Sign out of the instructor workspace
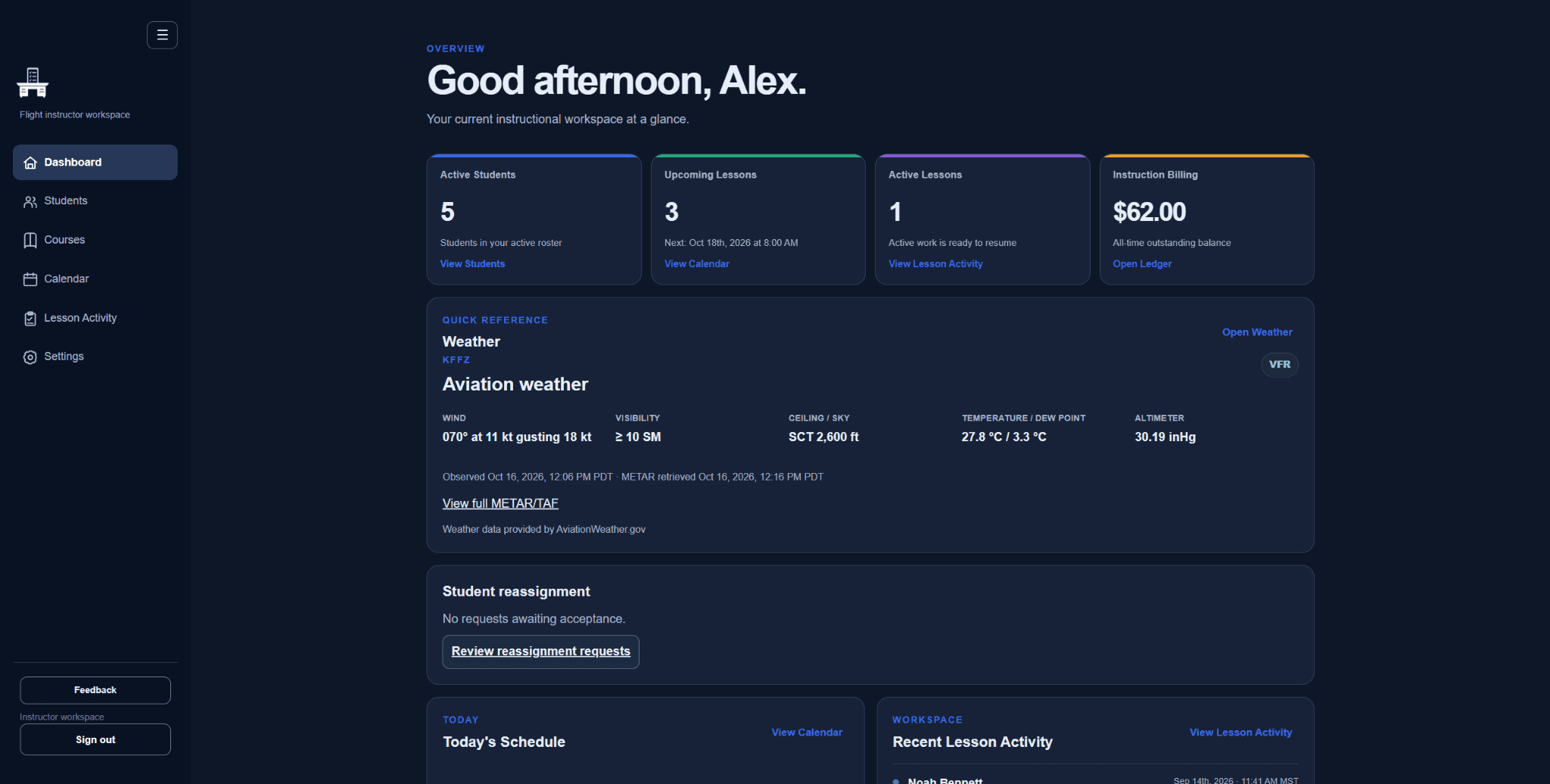The image size is (1550, 784). 95,739
